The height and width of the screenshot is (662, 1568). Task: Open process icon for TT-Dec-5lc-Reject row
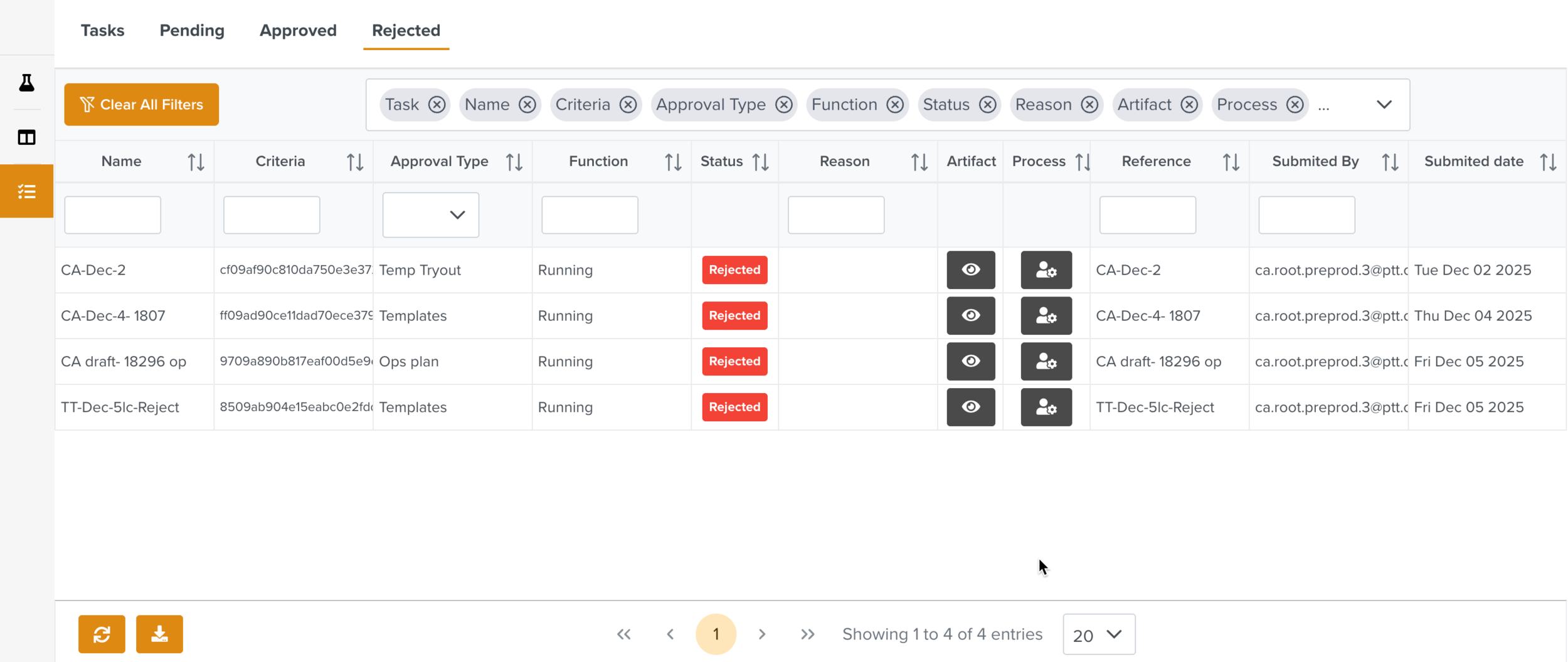pyautogui.click(x=1046, y=407)
